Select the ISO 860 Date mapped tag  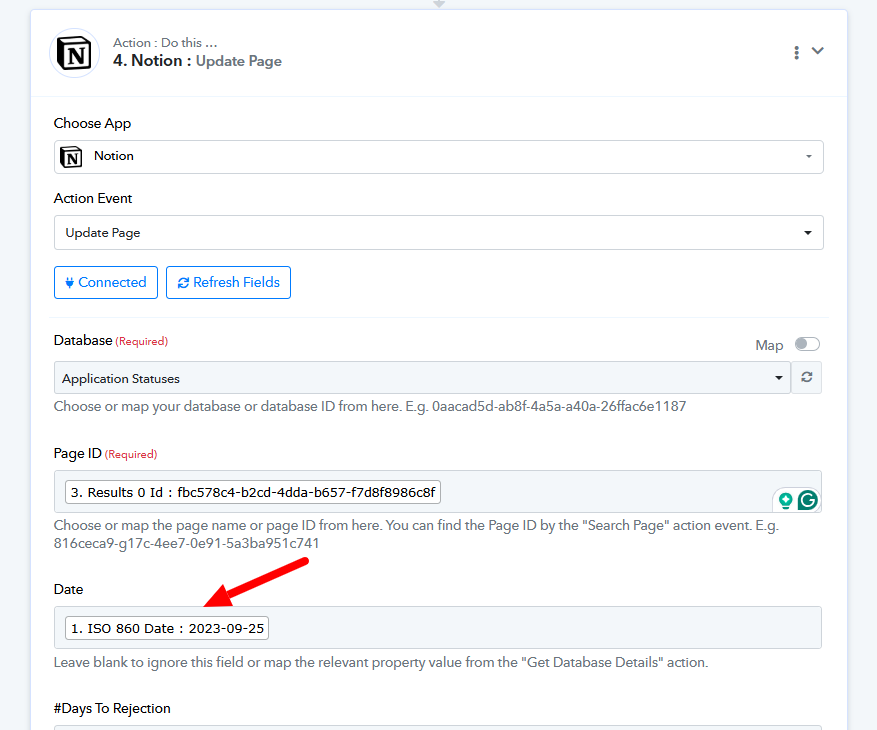click(x=167, y=628)
